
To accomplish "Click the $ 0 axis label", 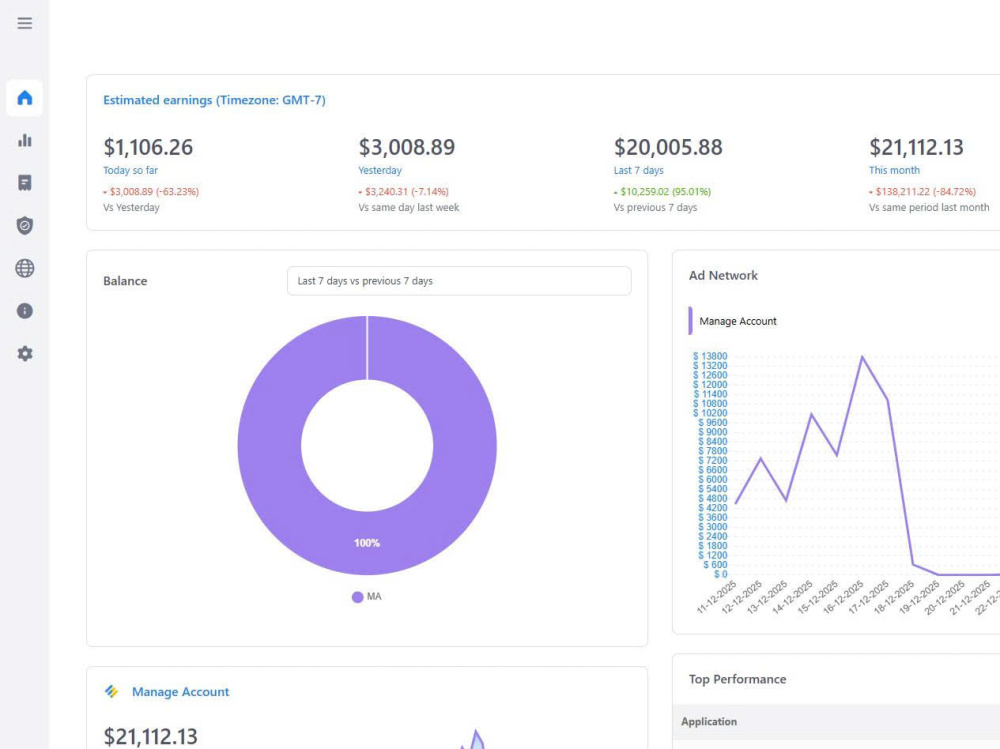I will [x=721, y=574].
